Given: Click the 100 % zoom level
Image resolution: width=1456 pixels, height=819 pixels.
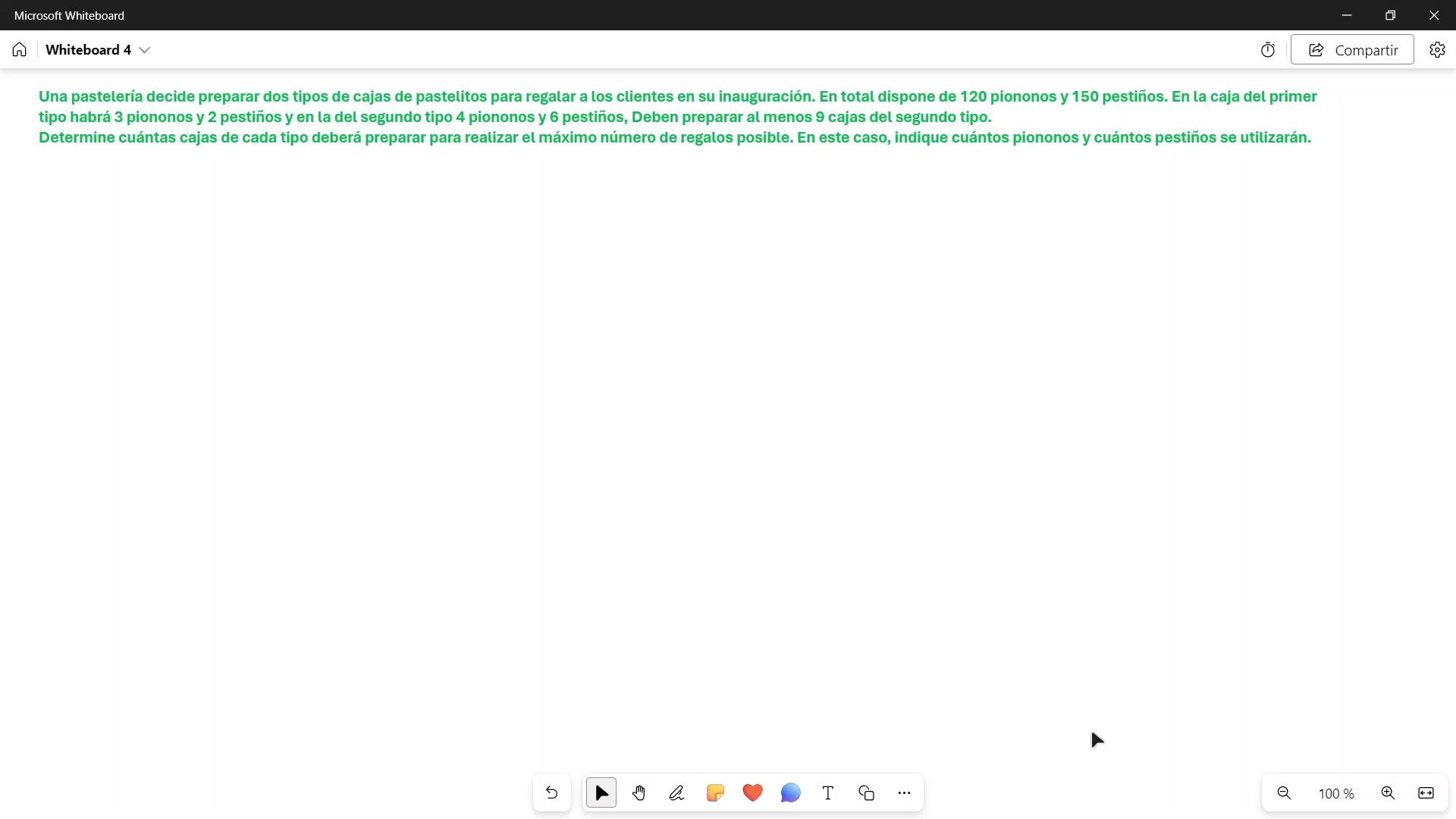Looking at the screenshot, I should coord(1335,794).
